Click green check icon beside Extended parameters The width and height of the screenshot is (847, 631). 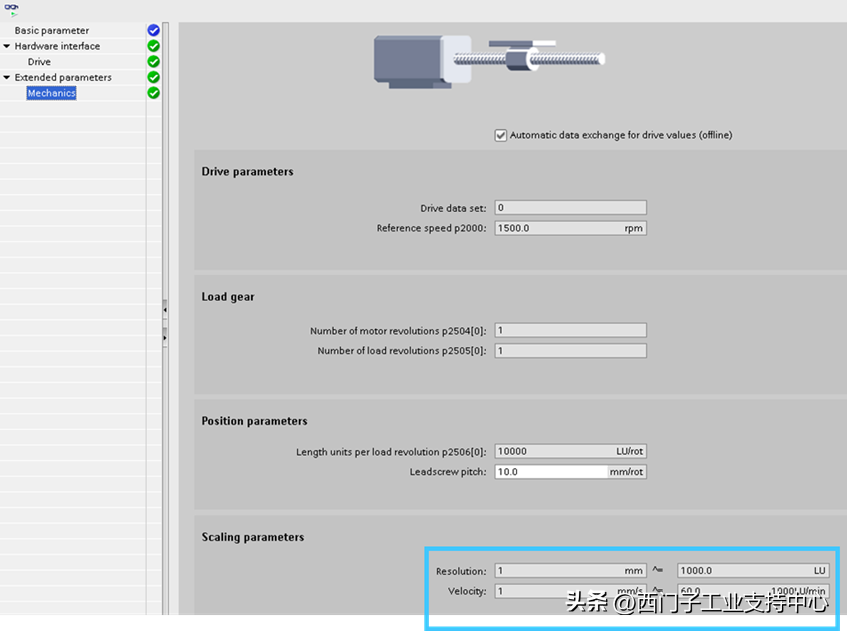tap(153, 77)
